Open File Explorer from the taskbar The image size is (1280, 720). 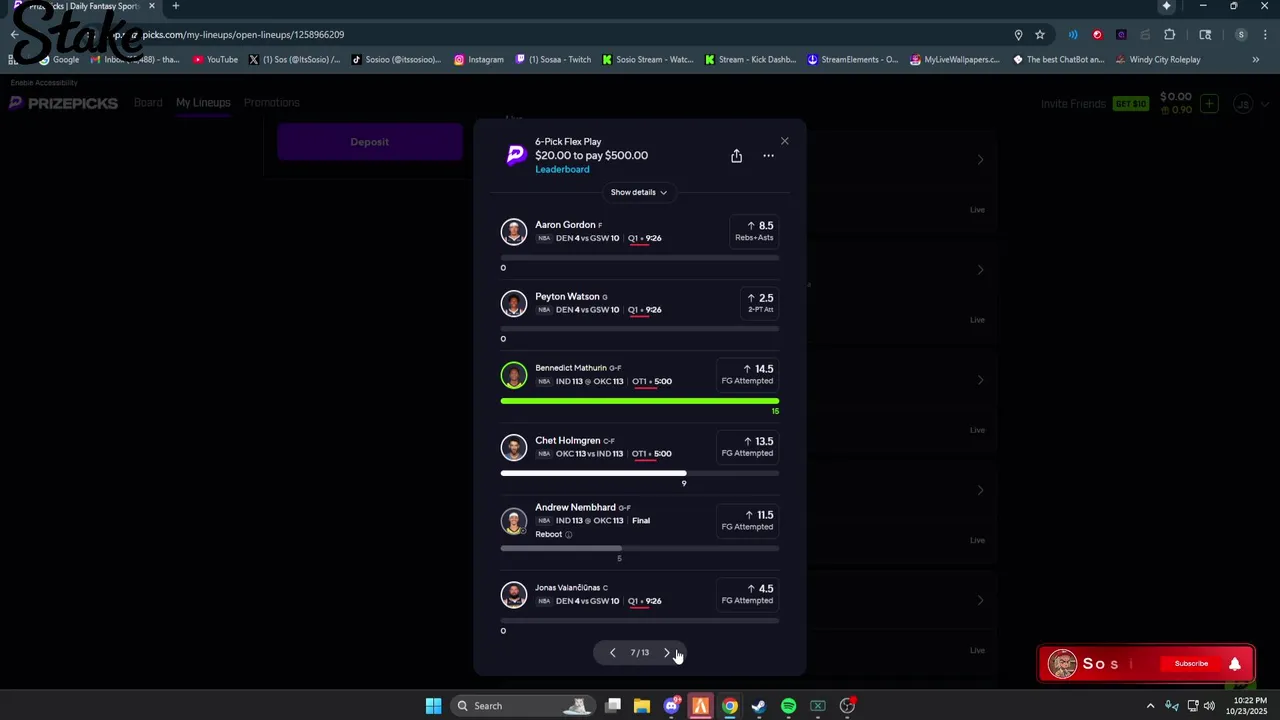tap(642, 706)
